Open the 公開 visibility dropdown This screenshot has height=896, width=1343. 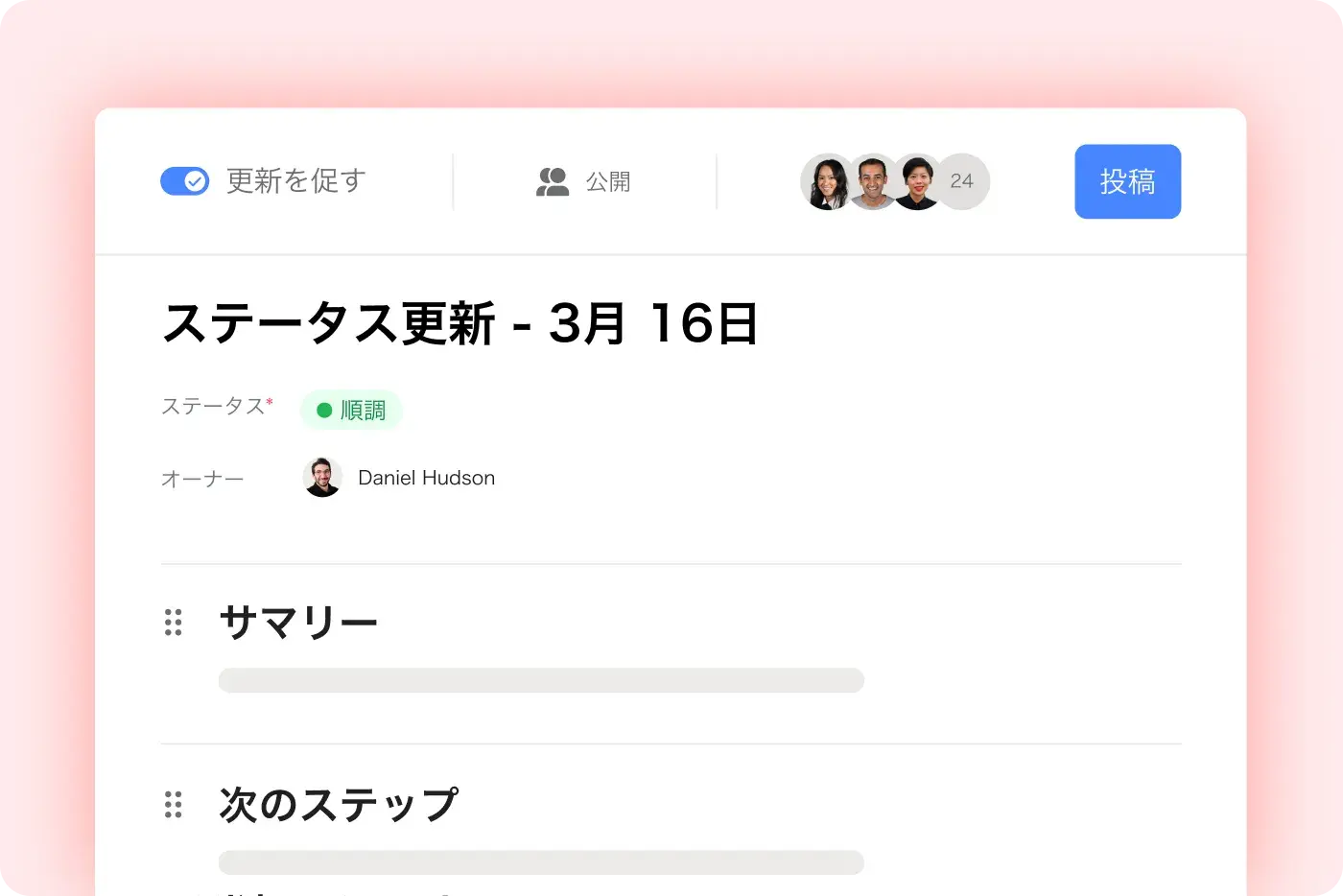[607, 181]
